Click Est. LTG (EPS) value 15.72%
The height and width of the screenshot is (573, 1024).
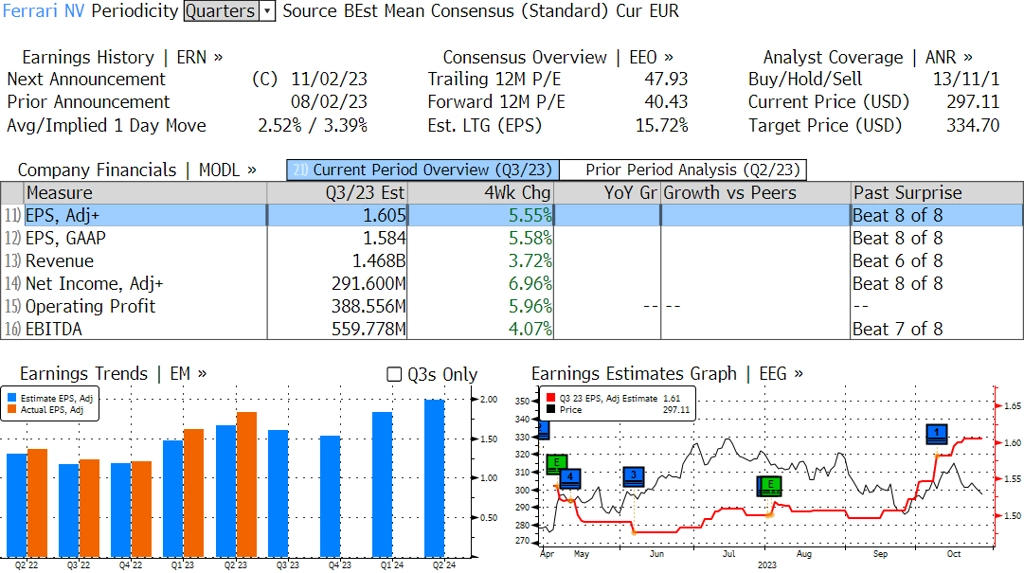point(662,125)
